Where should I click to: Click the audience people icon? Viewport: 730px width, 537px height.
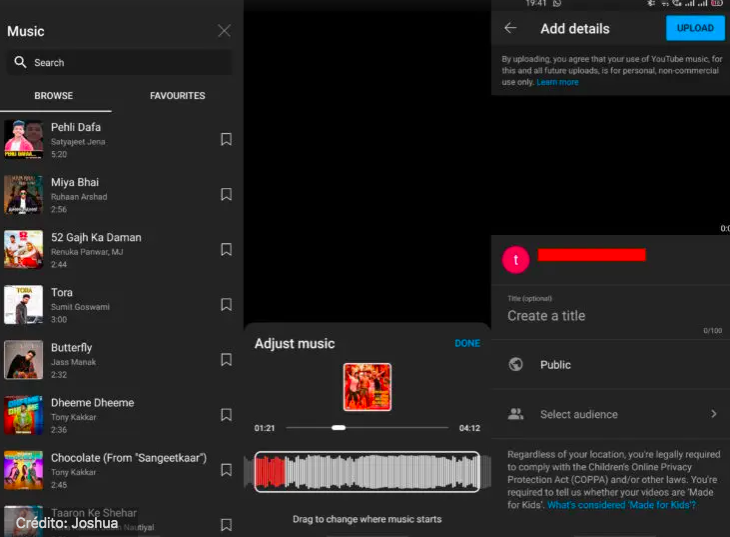(x=516, y=414)
